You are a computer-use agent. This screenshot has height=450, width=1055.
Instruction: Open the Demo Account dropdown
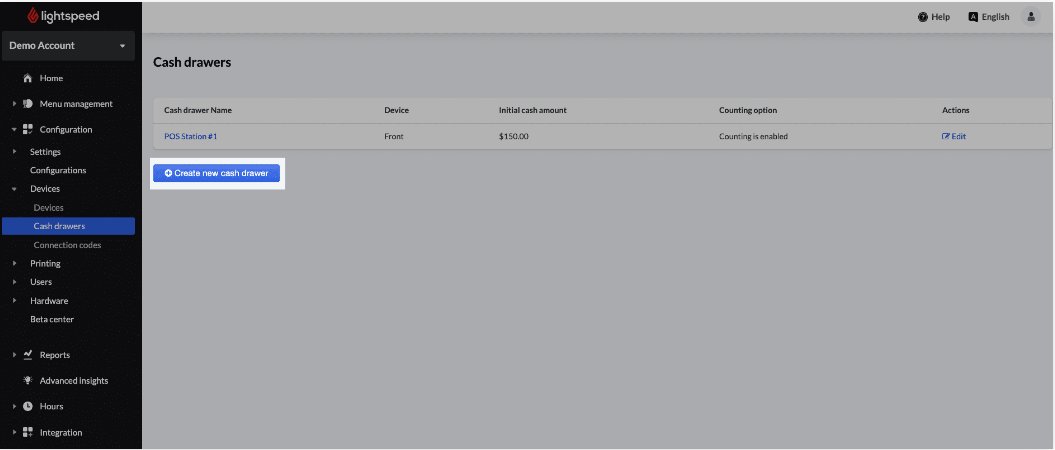(68, 46)
